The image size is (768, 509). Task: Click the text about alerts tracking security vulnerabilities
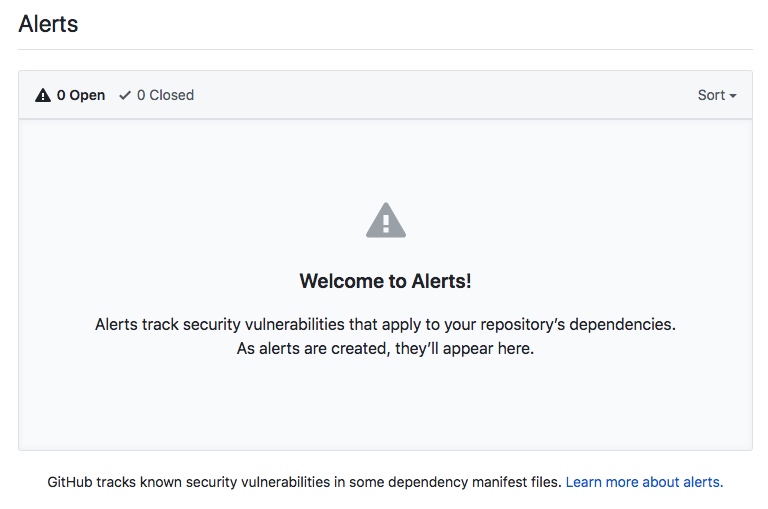(x=385, y=324)
